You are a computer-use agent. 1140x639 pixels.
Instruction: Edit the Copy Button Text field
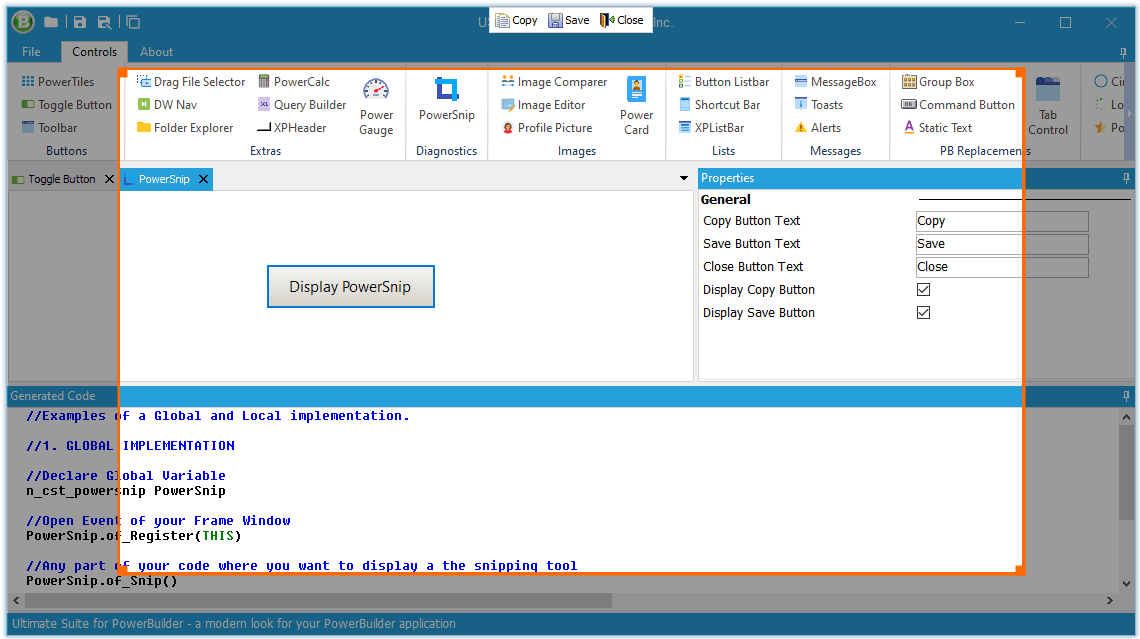pos(1002,221)
